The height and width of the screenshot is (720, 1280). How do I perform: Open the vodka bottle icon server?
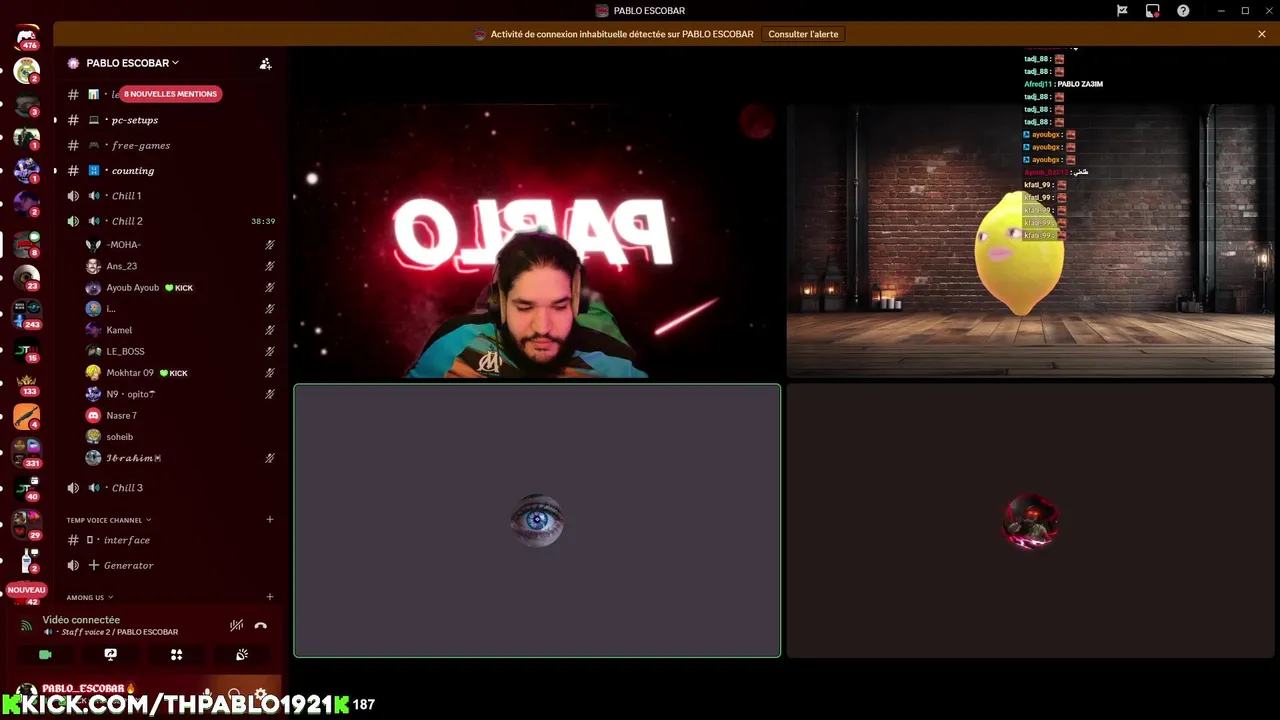click(x=27, y=560)
